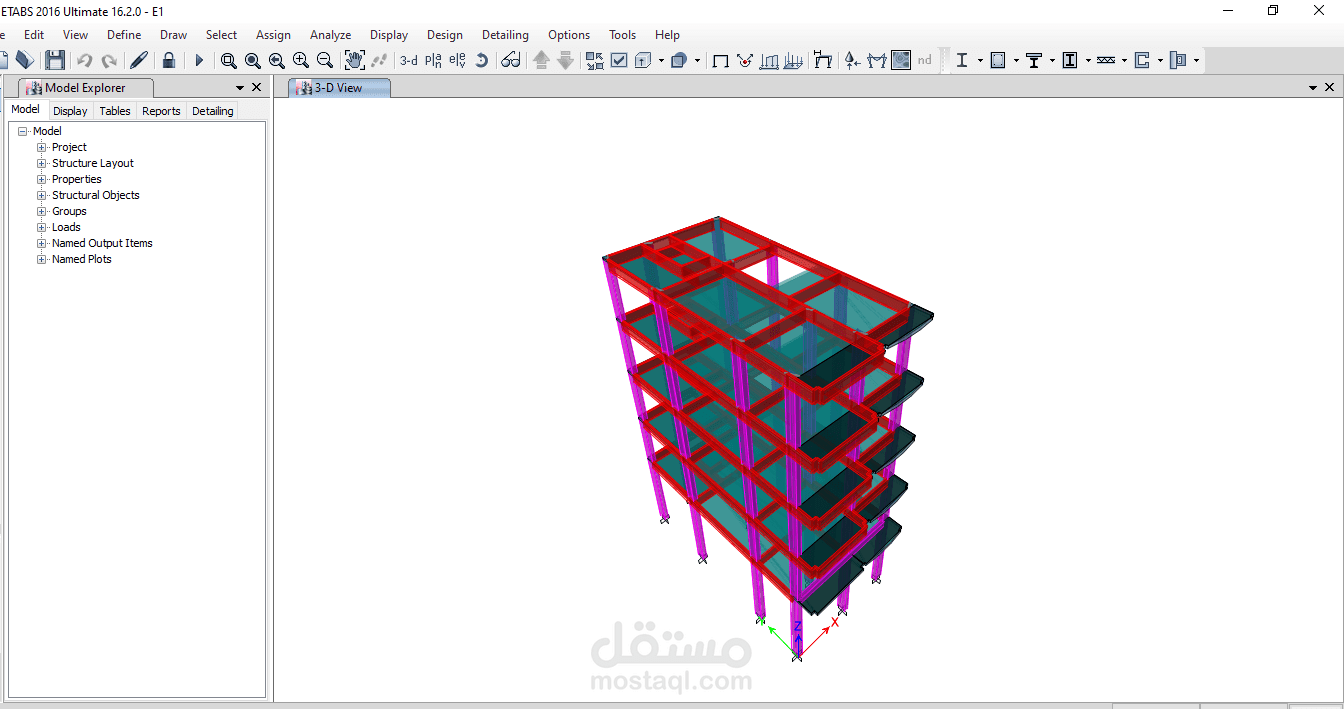Collapse the Model root tree node

click(x=23, y=131)
